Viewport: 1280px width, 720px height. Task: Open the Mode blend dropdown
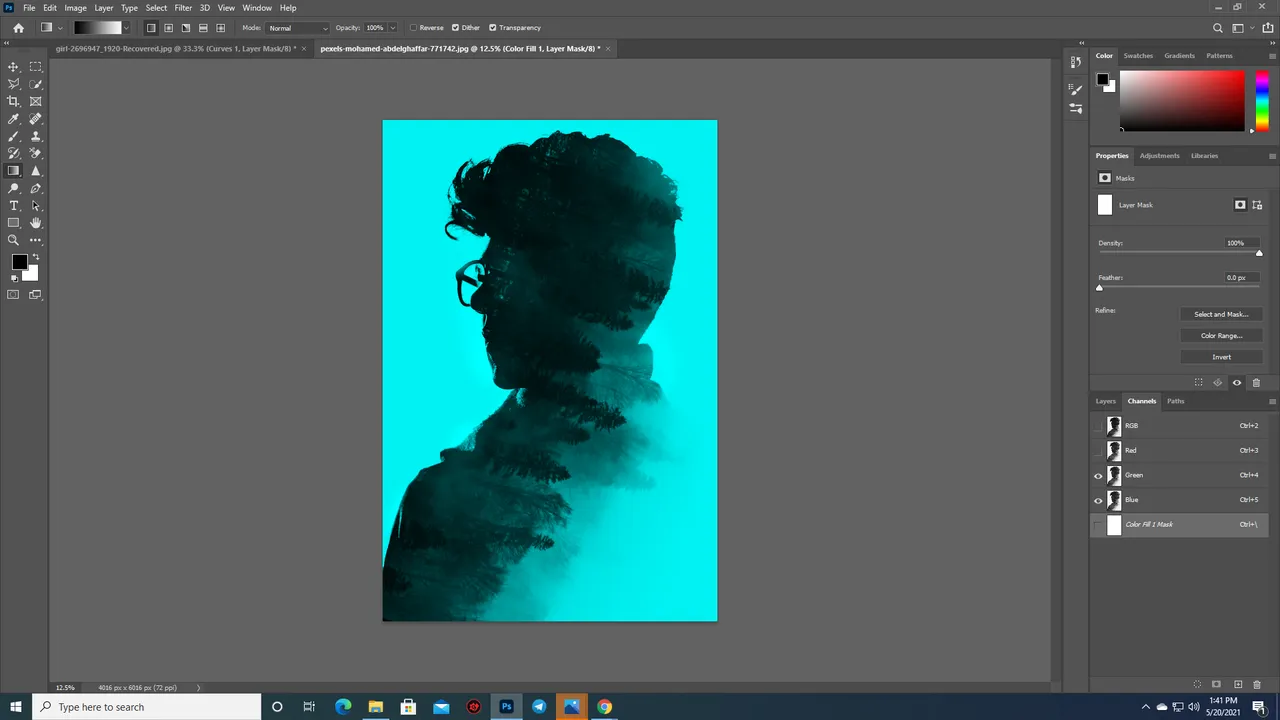pyautogui.click(x=298, y=28)
